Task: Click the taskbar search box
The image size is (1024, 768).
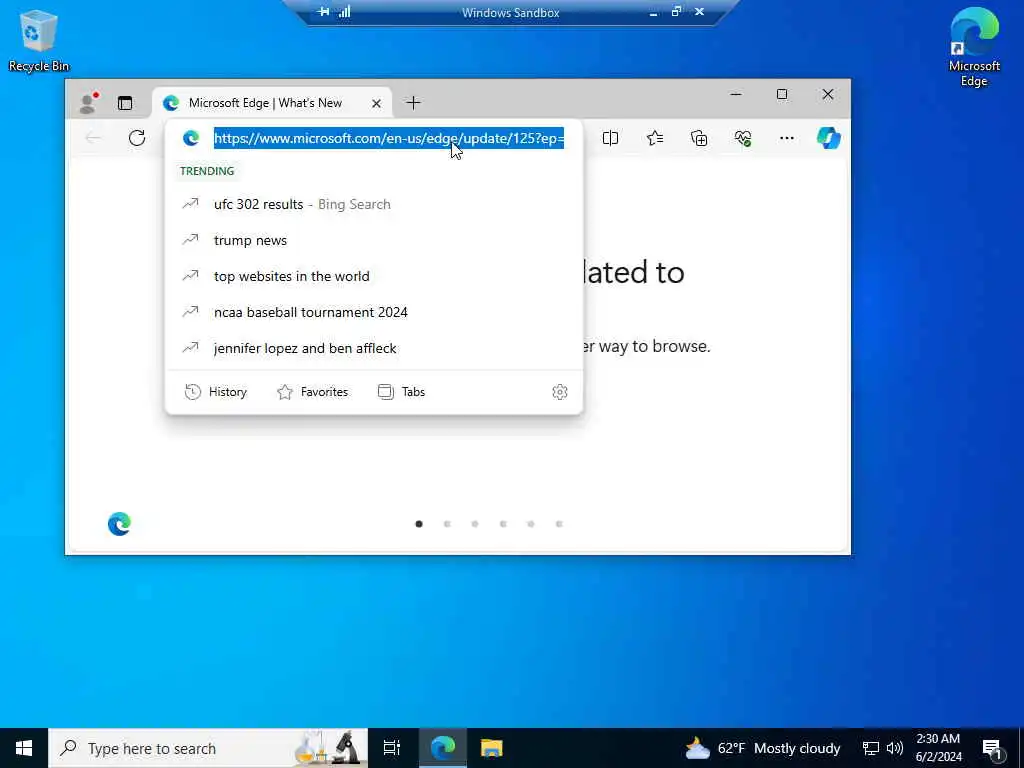Action: (208, 748)
